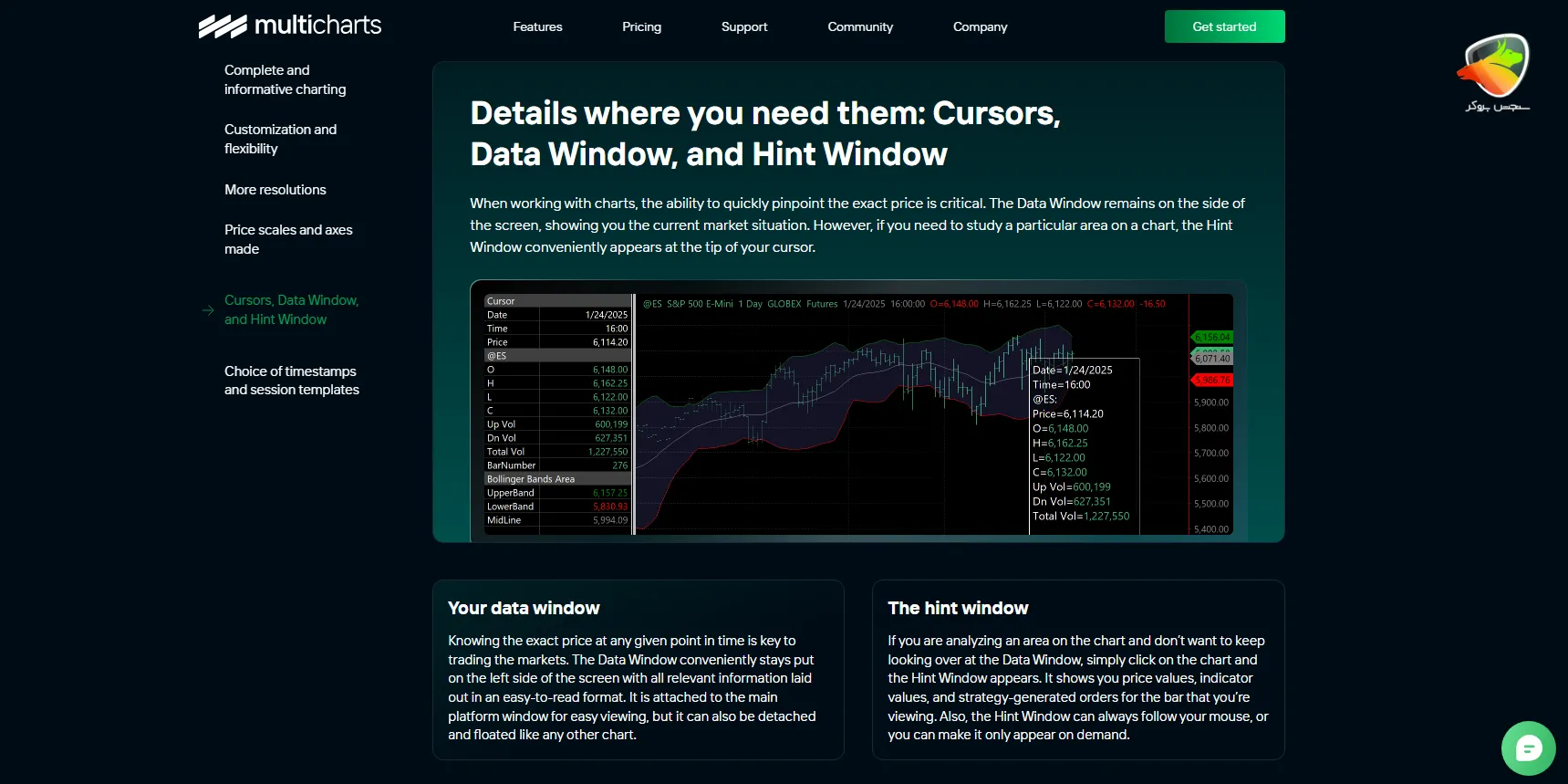Screen dimensions: 1568x784
Task: Click the Cursor header in data window
Action: pyautogui.click(x=556, y=300)
